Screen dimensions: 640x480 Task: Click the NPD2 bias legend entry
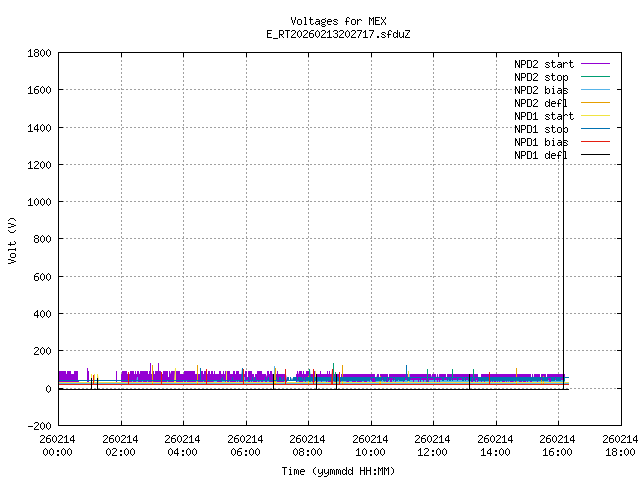(x=541, y=90)
